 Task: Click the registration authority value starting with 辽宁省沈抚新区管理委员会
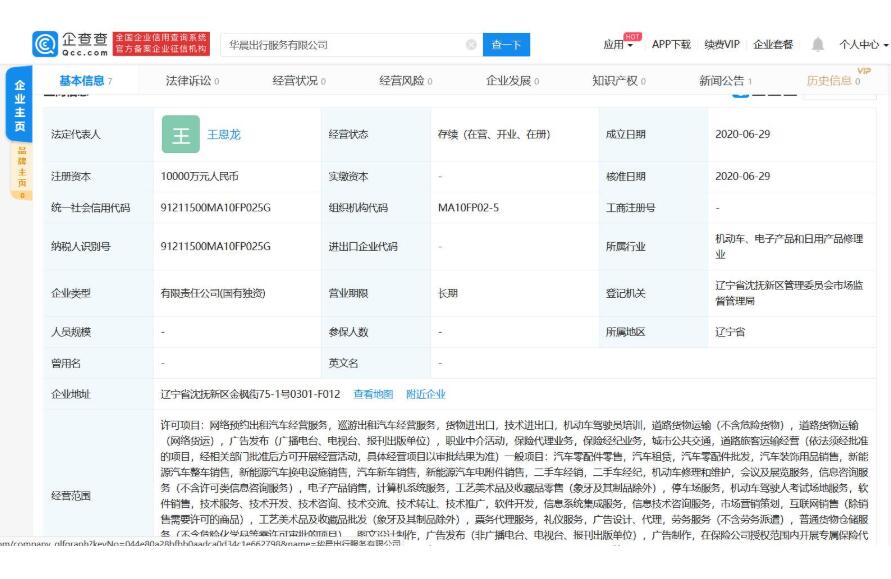pos(789,293)
